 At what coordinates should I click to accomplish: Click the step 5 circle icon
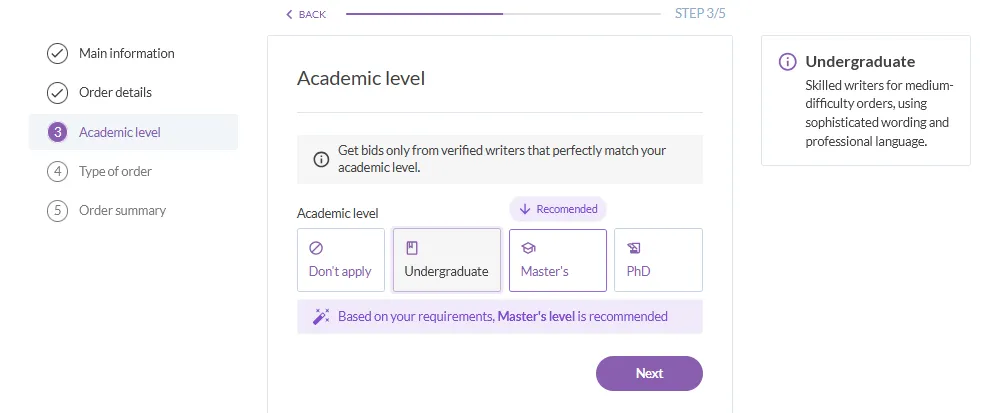click(x=58, y=211)
